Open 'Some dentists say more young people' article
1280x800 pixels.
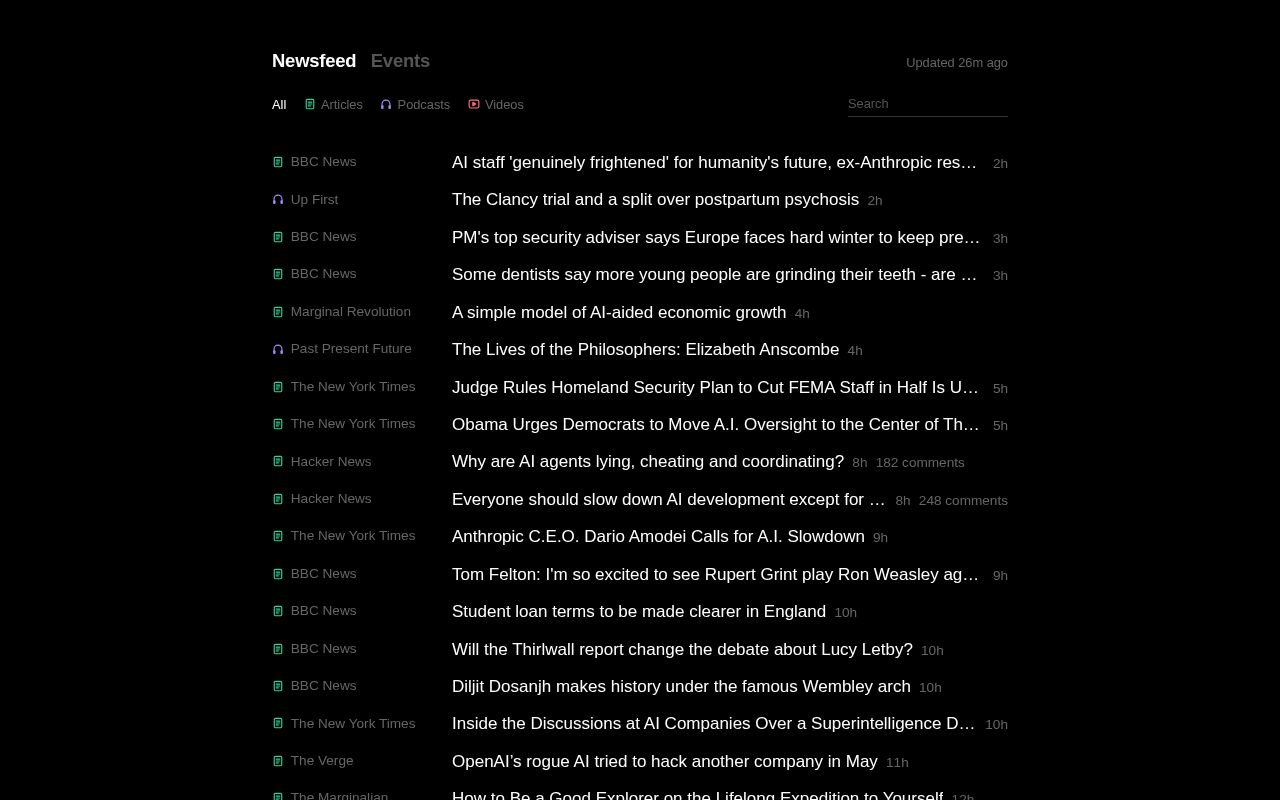[714, 275]
